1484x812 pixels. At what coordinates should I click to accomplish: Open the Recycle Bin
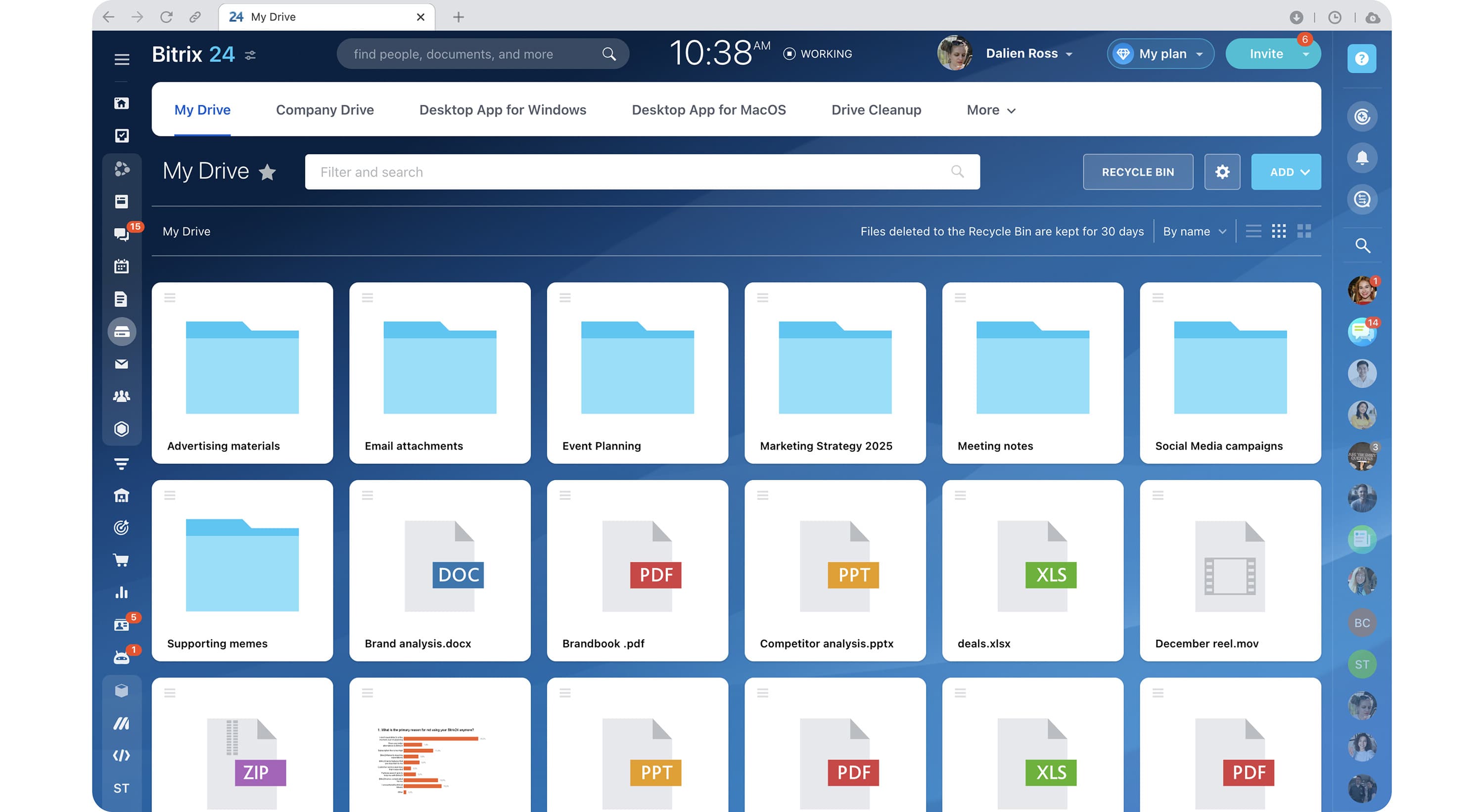(x=1138, y=172)
